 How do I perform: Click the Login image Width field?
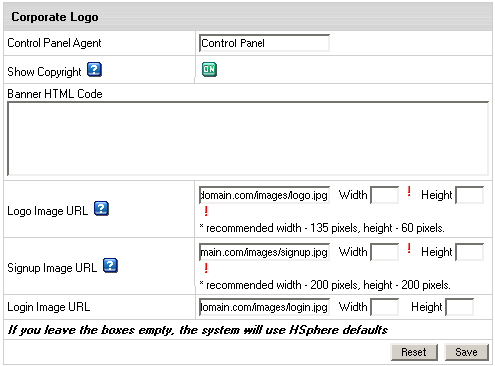(x=385, y=307)
